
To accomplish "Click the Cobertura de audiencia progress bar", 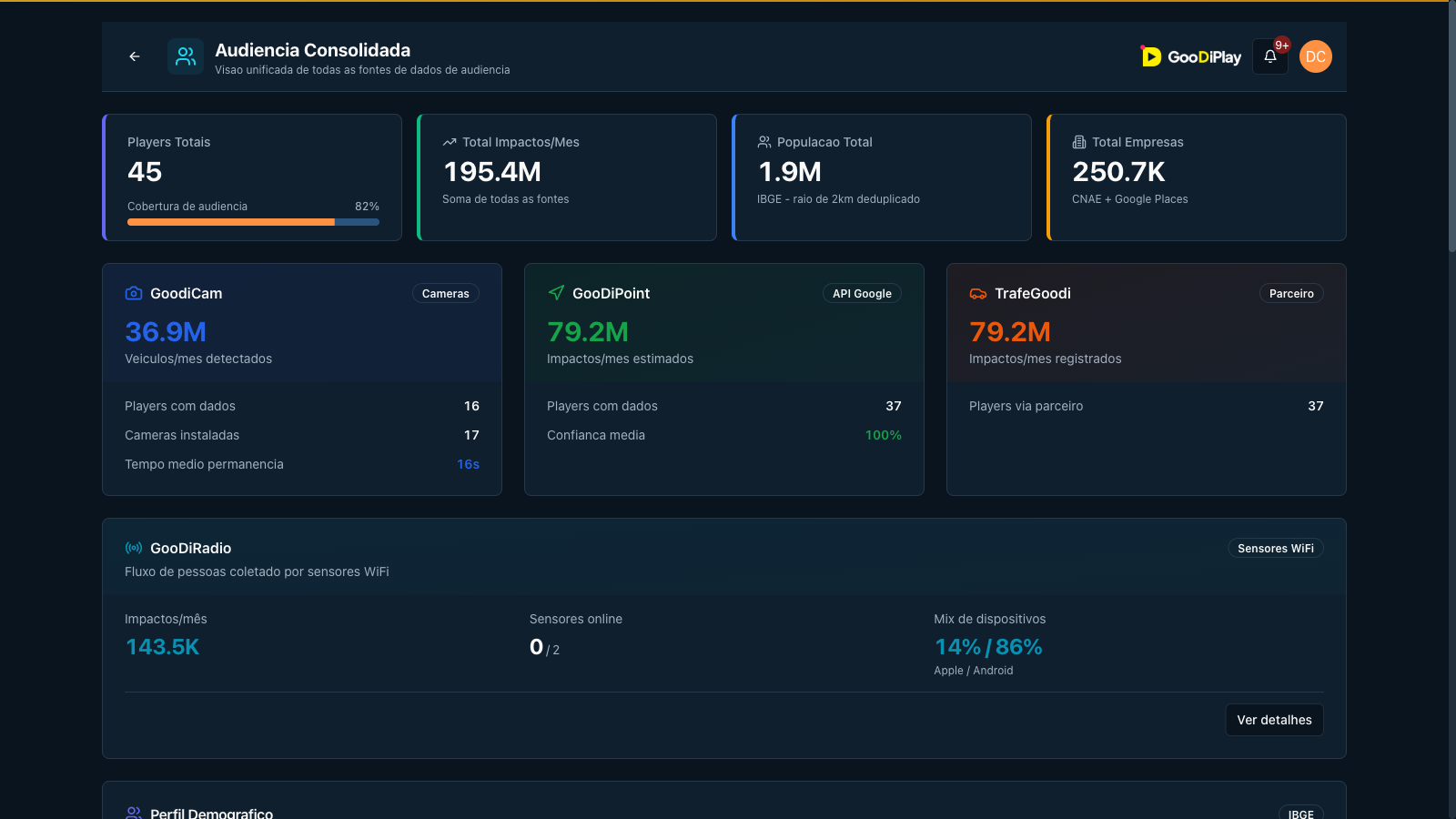I will point(253,222).
